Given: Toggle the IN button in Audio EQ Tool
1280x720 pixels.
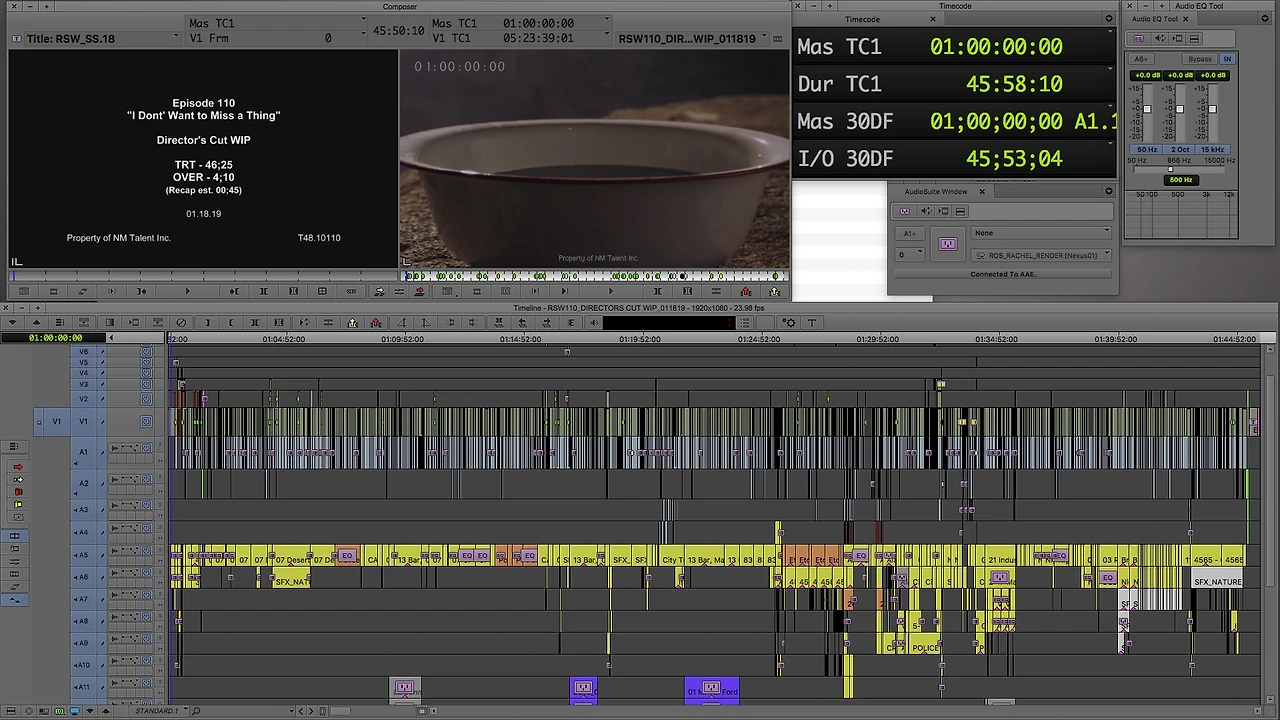Looking at the screenshot, I should coord(1227,59).
